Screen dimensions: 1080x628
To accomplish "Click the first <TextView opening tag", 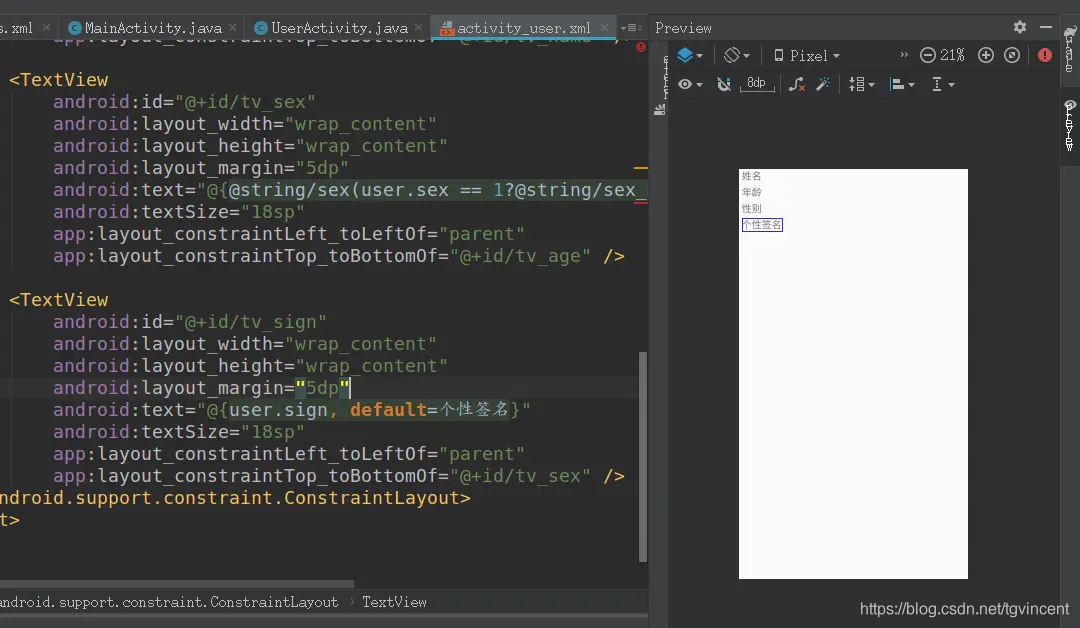I will (x=59, y=80).
